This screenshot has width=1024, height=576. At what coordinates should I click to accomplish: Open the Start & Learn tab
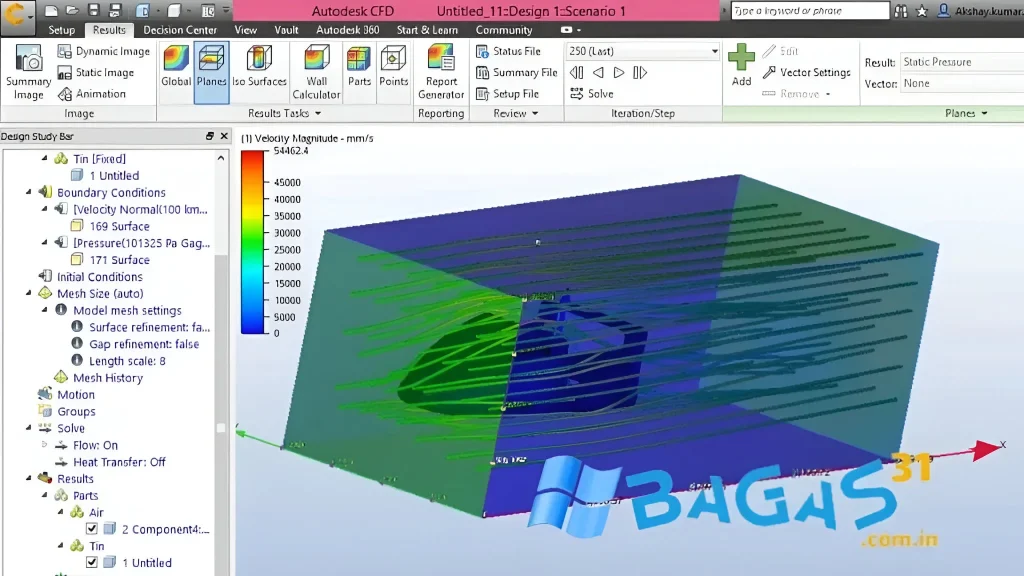427,30
